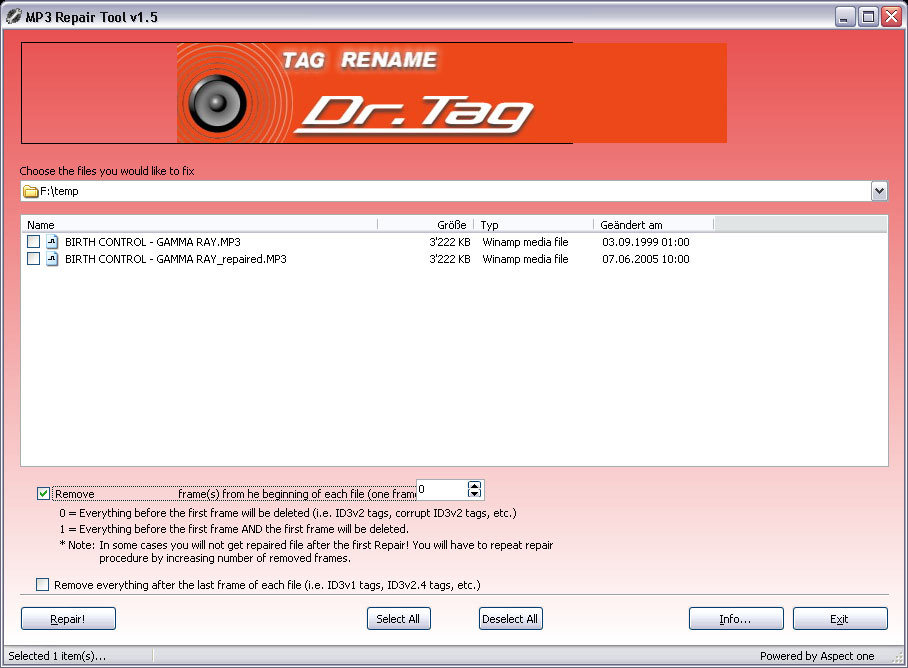Viewport: 908px width, 668px height.
Task: Click the Select All button
Action: [398, 618]
